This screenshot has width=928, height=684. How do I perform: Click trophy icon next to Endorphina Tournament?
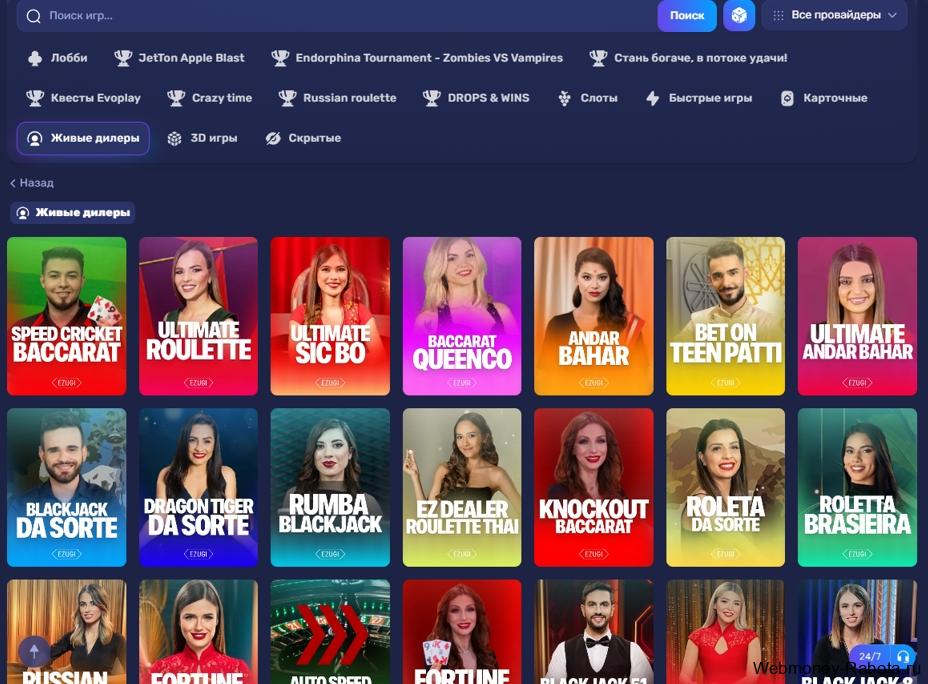pyautogui.click(x=280, y=58)
